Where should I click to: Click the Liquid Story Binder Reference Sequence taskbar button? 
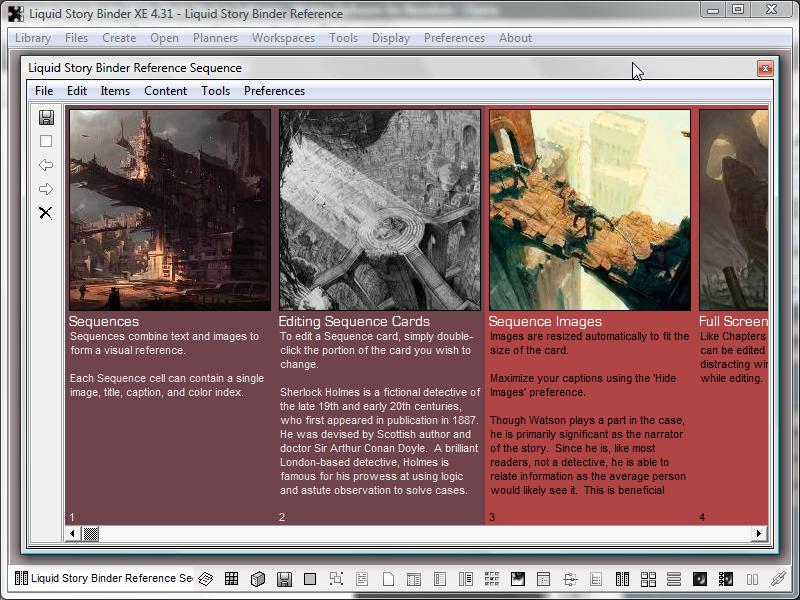click(102, 579)
